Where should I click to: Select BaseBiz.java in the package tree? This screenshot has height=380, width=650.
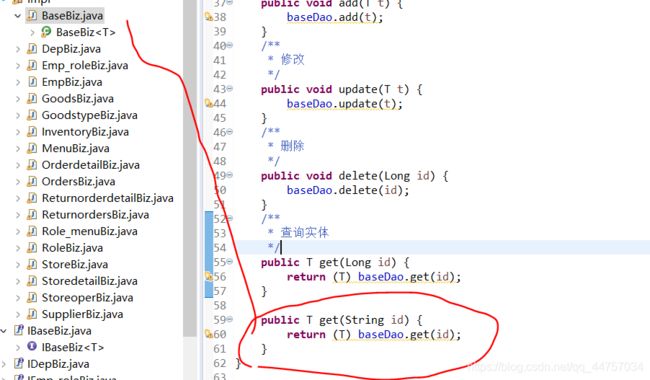(72, 16)
